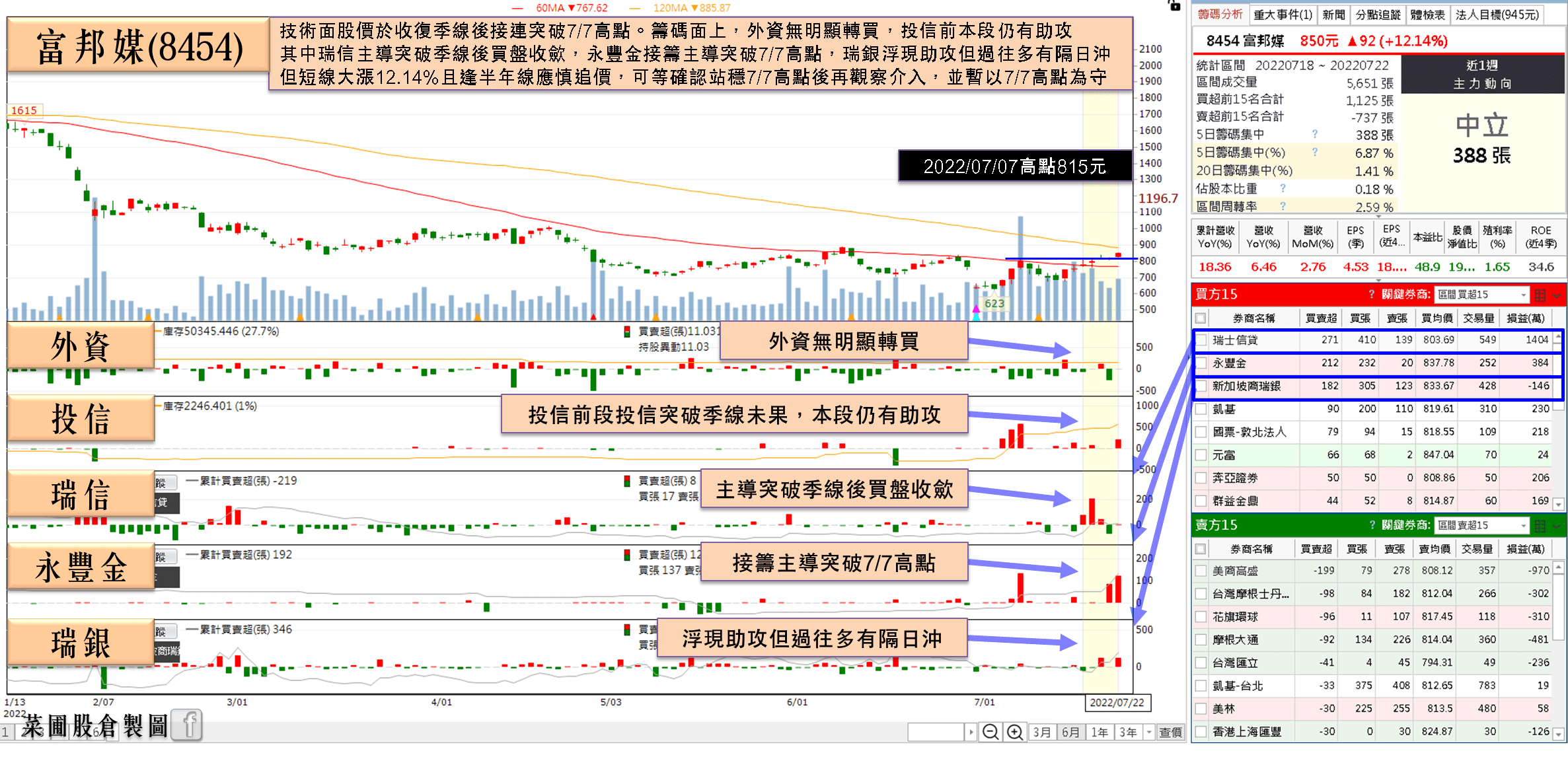Open grid layout icon in 賣方15 header
Image resolution: width=1568 pixels, height=761 pixels.
[1540, 526]
